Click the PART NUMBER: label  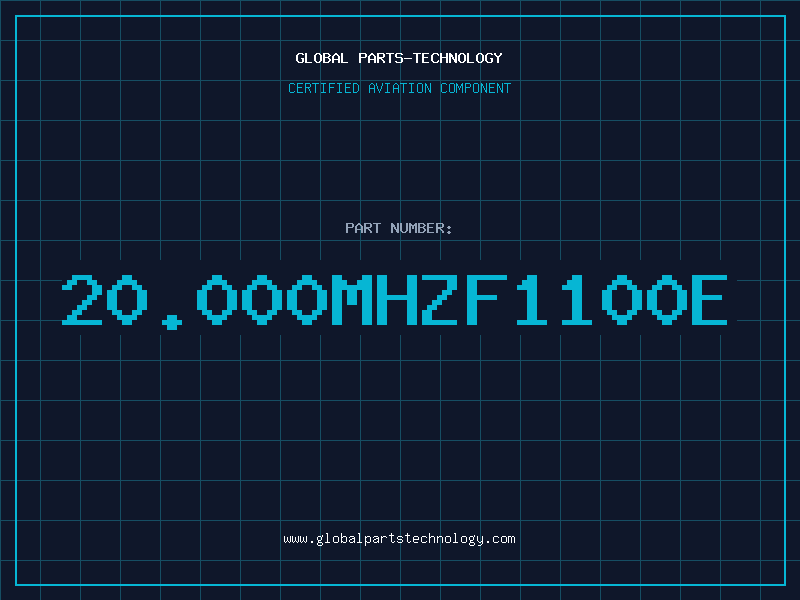tap(399, 228)
